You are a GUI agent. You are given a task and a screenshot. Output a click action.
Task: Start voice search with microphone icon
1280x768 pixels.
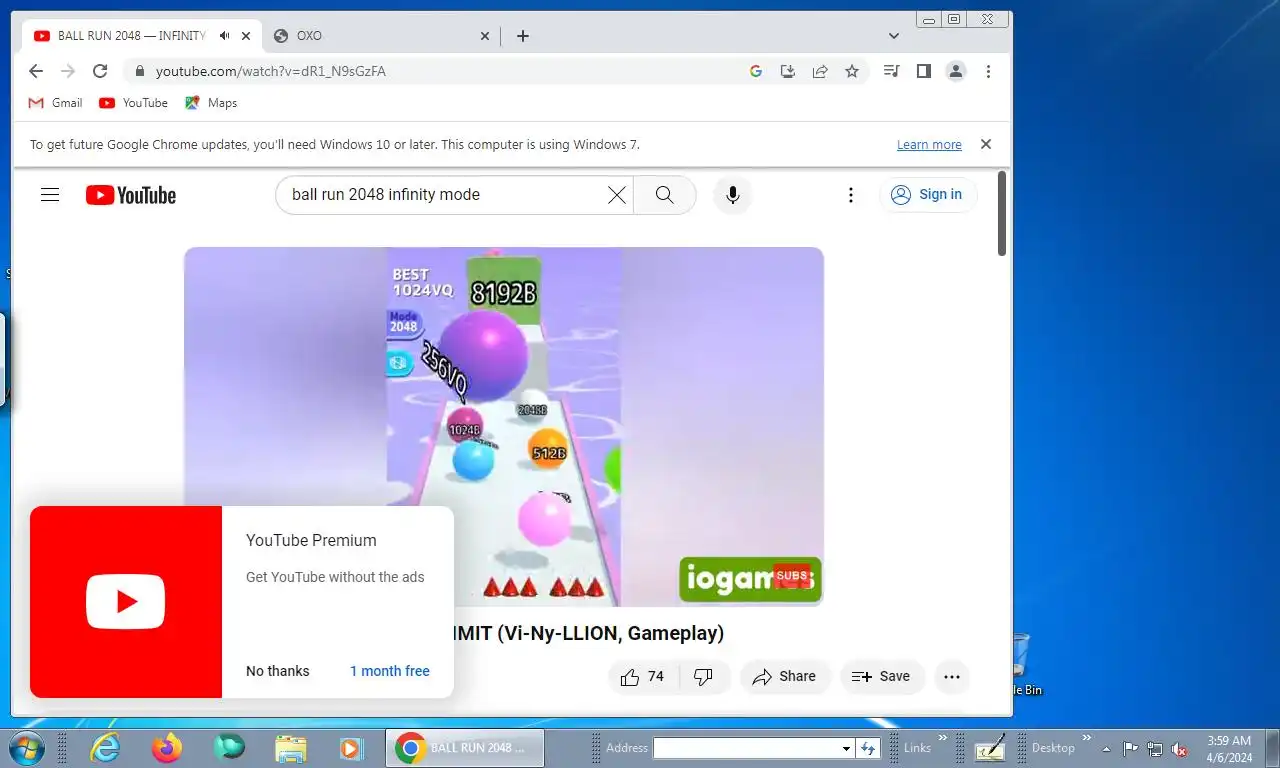(732, 195)
